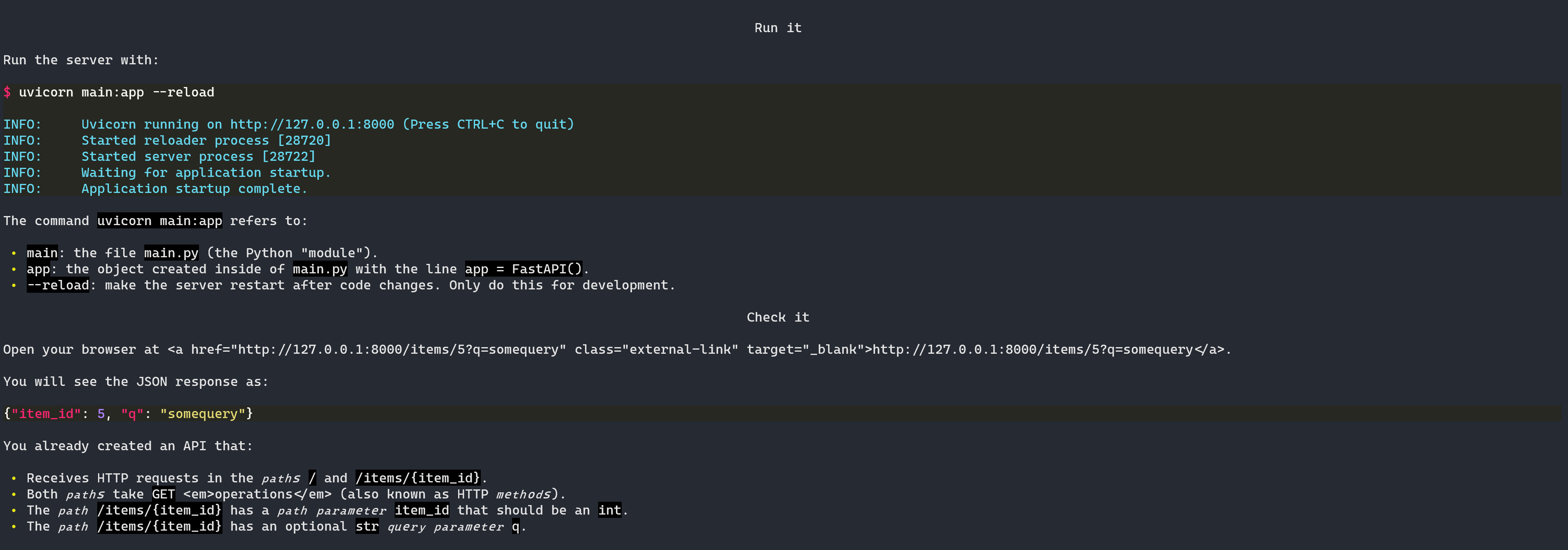Click the red dollar prompt symbol
1568x550 pixels.
(7, 93)
